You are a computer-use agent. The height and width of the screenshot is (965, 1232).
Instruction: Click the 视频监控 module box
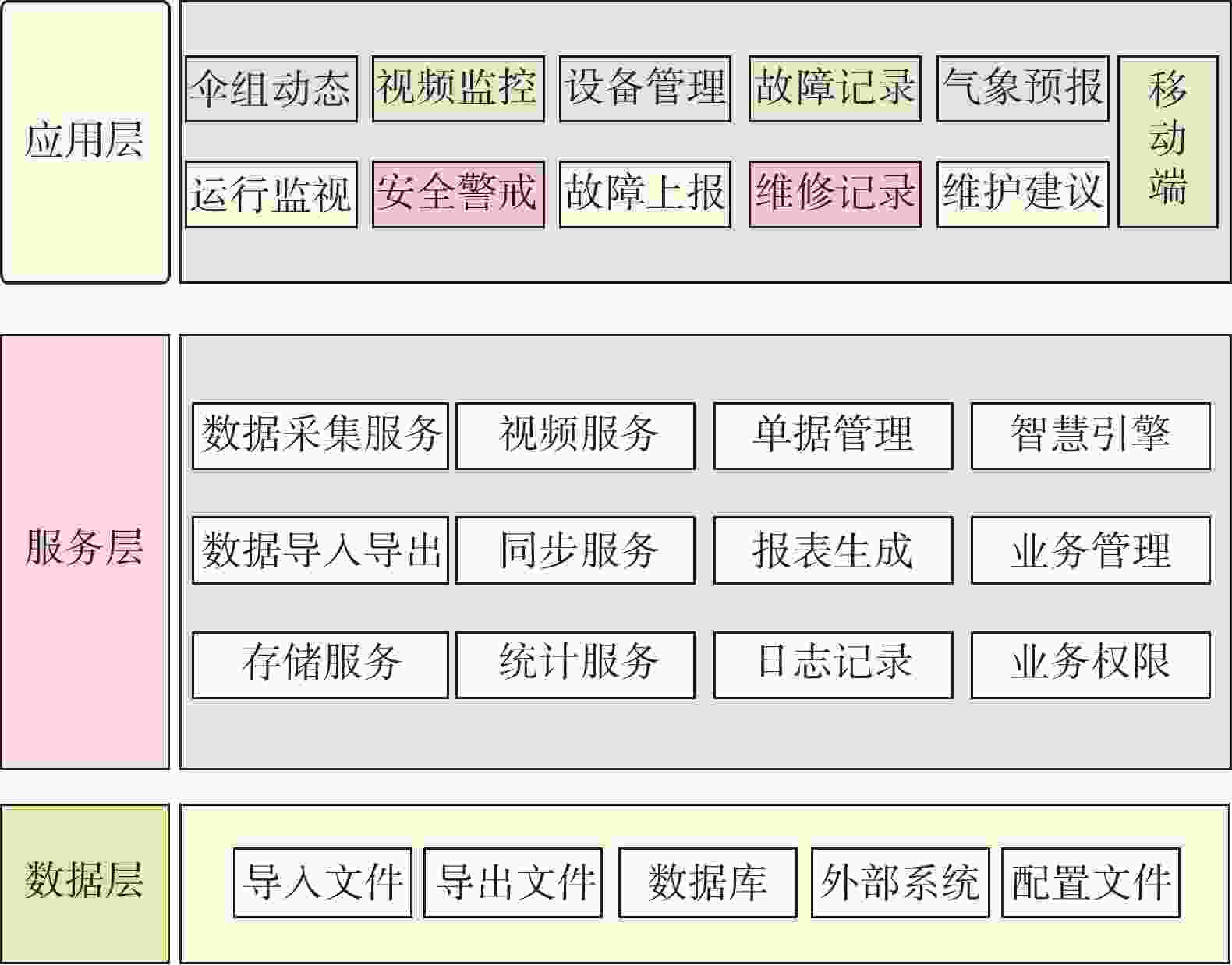[x=458, y=88]
